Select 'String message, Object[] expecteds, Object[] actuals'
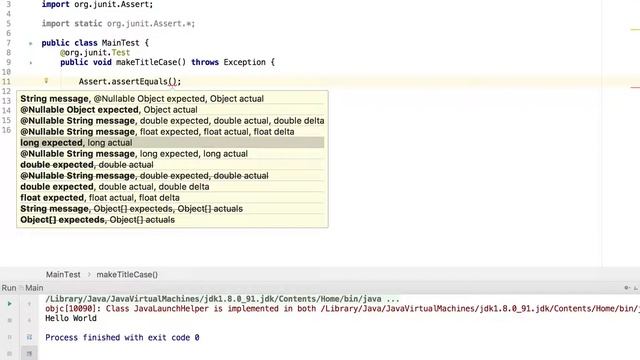This screenshot has height=360, width=640. tap(172, 209)
